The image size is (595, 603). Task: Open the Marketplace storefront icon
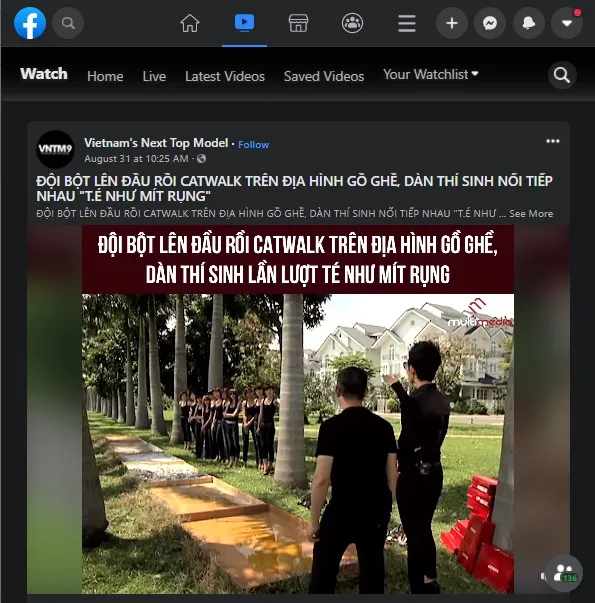pyautogui.click(x=298, y=23)
